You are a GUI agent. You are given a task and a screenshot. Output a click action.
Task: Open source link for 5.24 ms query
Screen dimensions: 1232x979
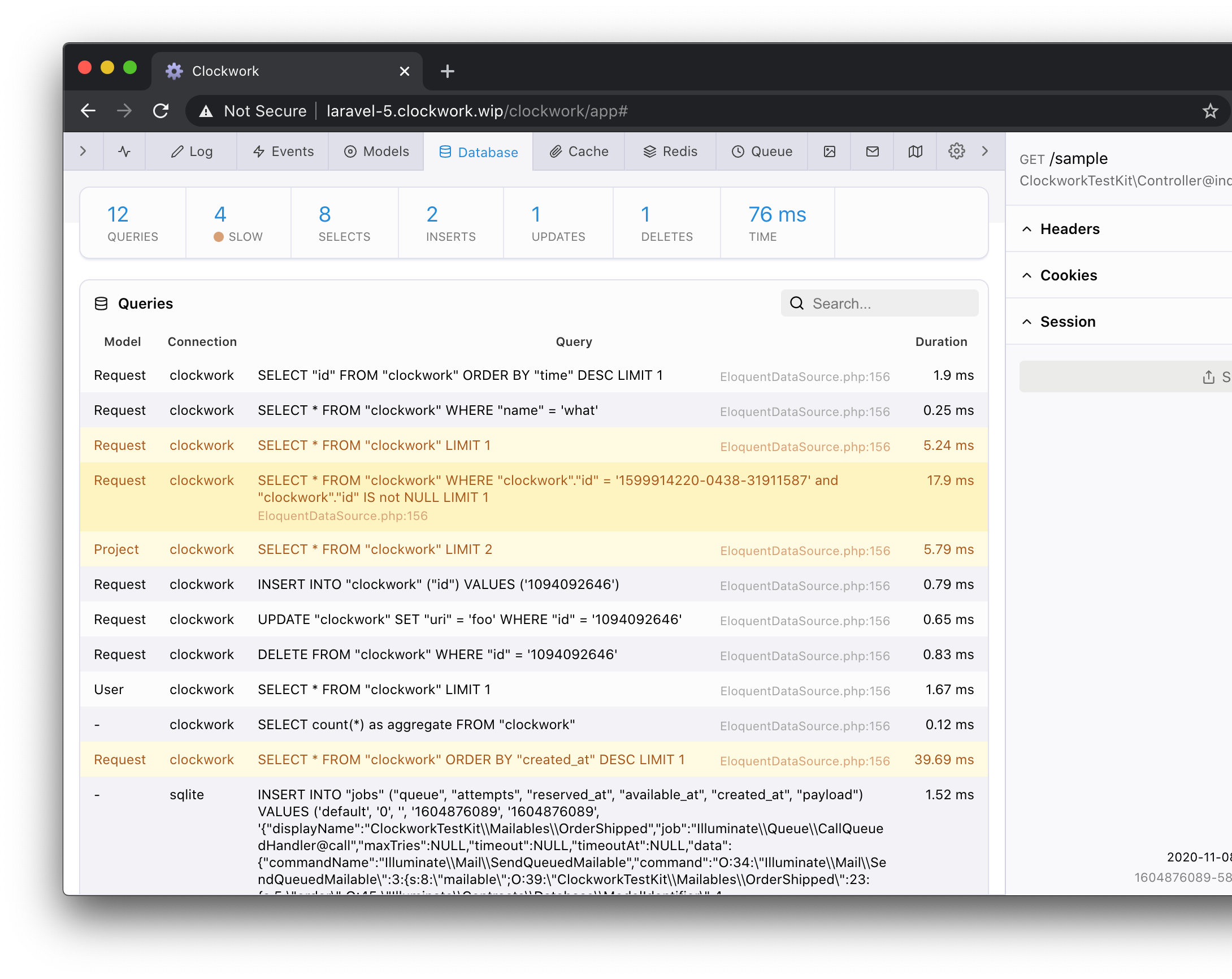coord(805,447)
